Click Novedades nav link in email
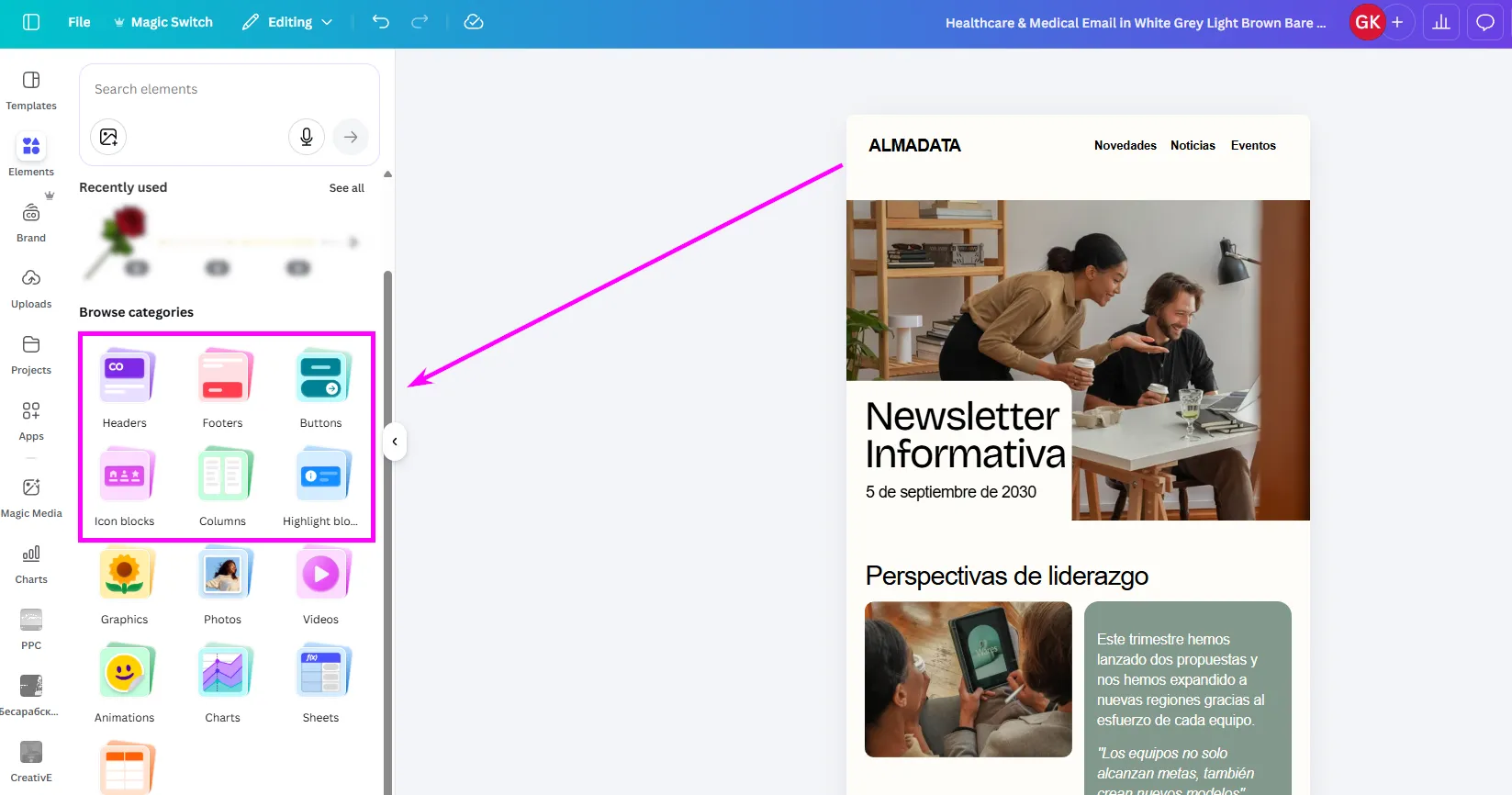Viewport: 1512px width, 795px height. pos(1126,145)
